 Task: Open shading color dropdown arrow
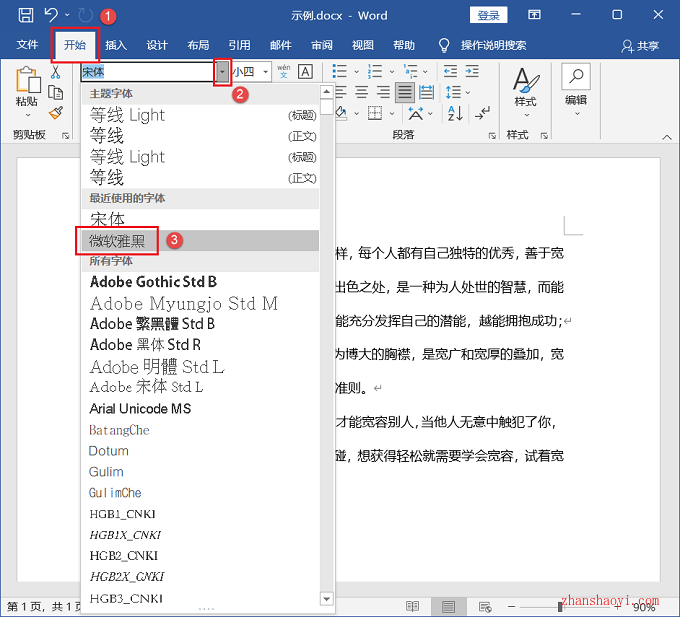356,114
